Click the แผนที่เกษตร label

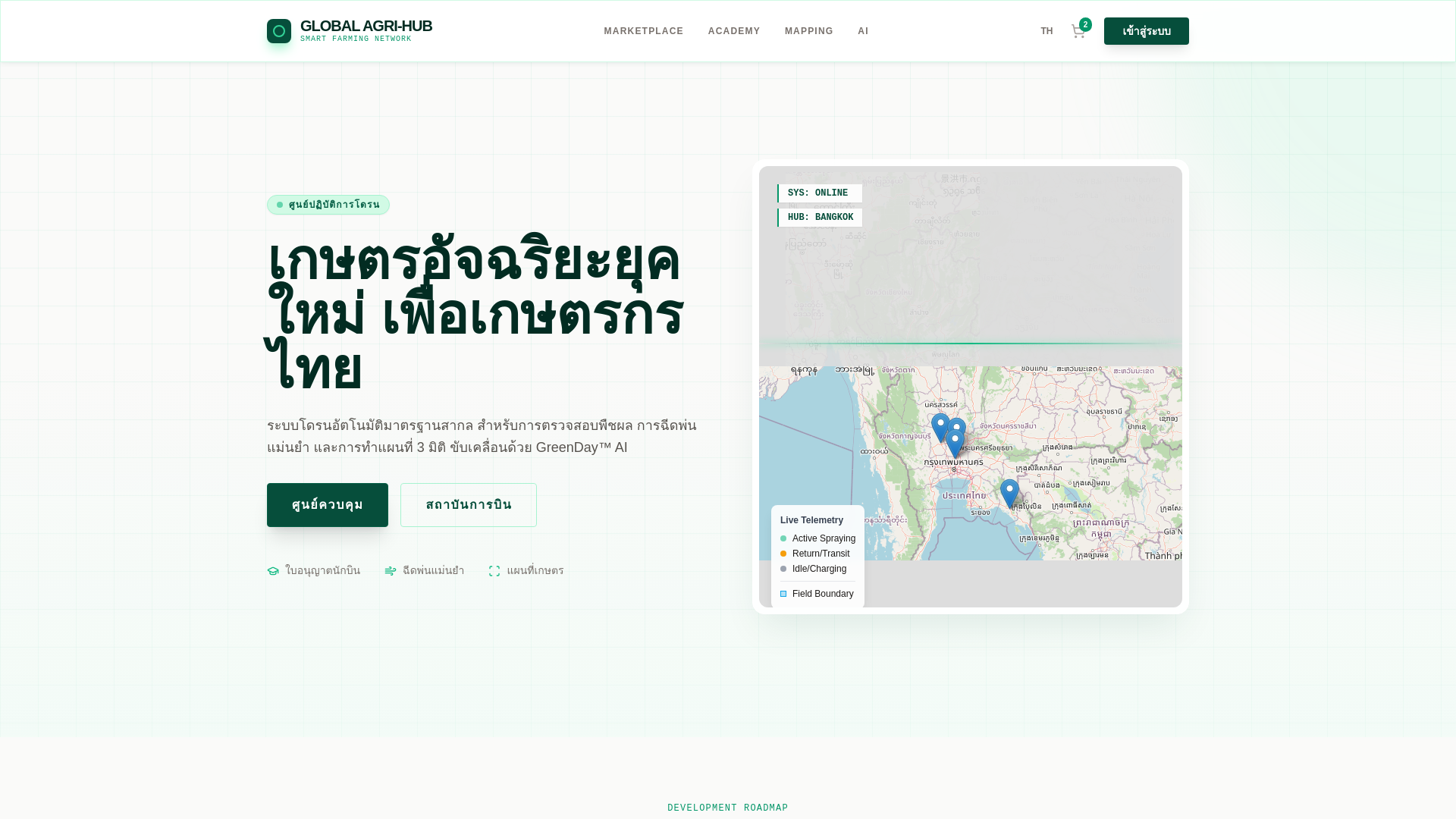pyautogui.click(x=535, y=571)
